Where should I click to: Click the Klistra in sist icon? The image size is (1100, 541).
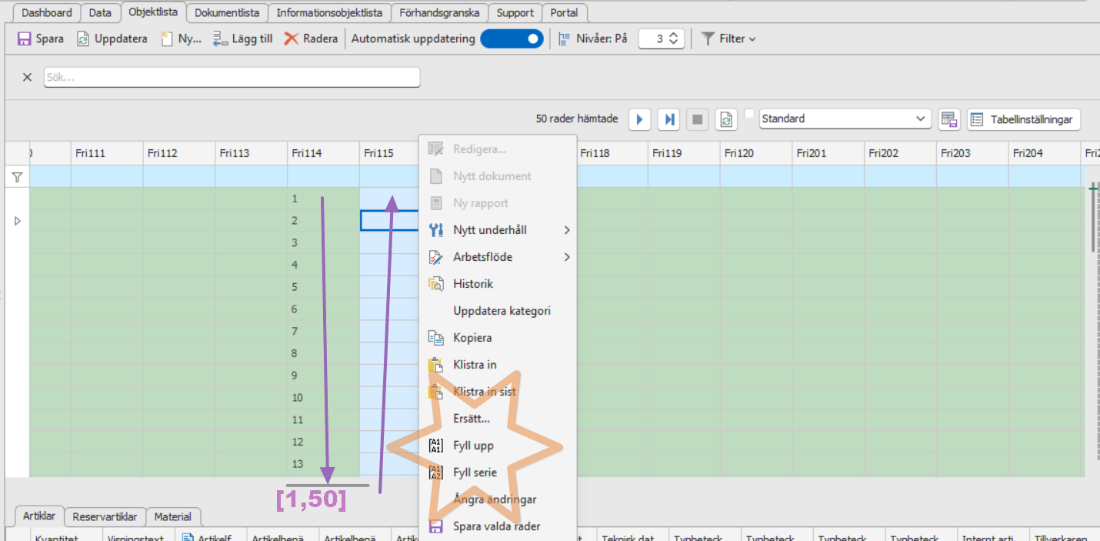pyautogui.click(x=436, y=392)
